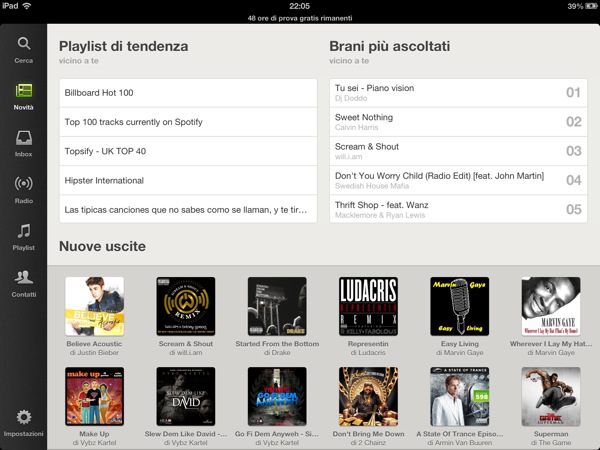Open the Radio broadcast icon
Image resolution: width=600 pixels, height=450 pixels.
coord(23,186)
